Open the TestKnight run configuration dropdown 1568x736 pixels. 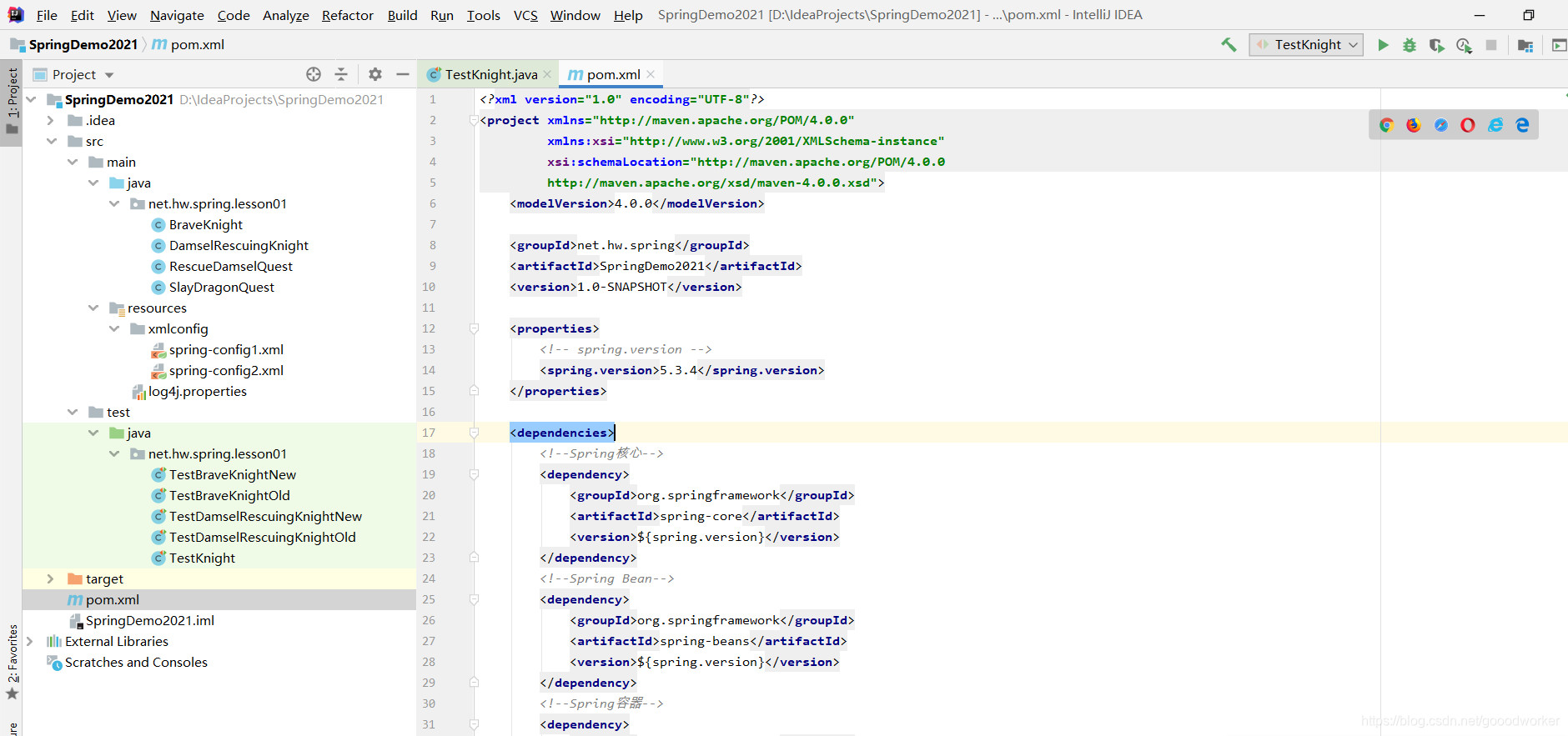pos(1306,45)
